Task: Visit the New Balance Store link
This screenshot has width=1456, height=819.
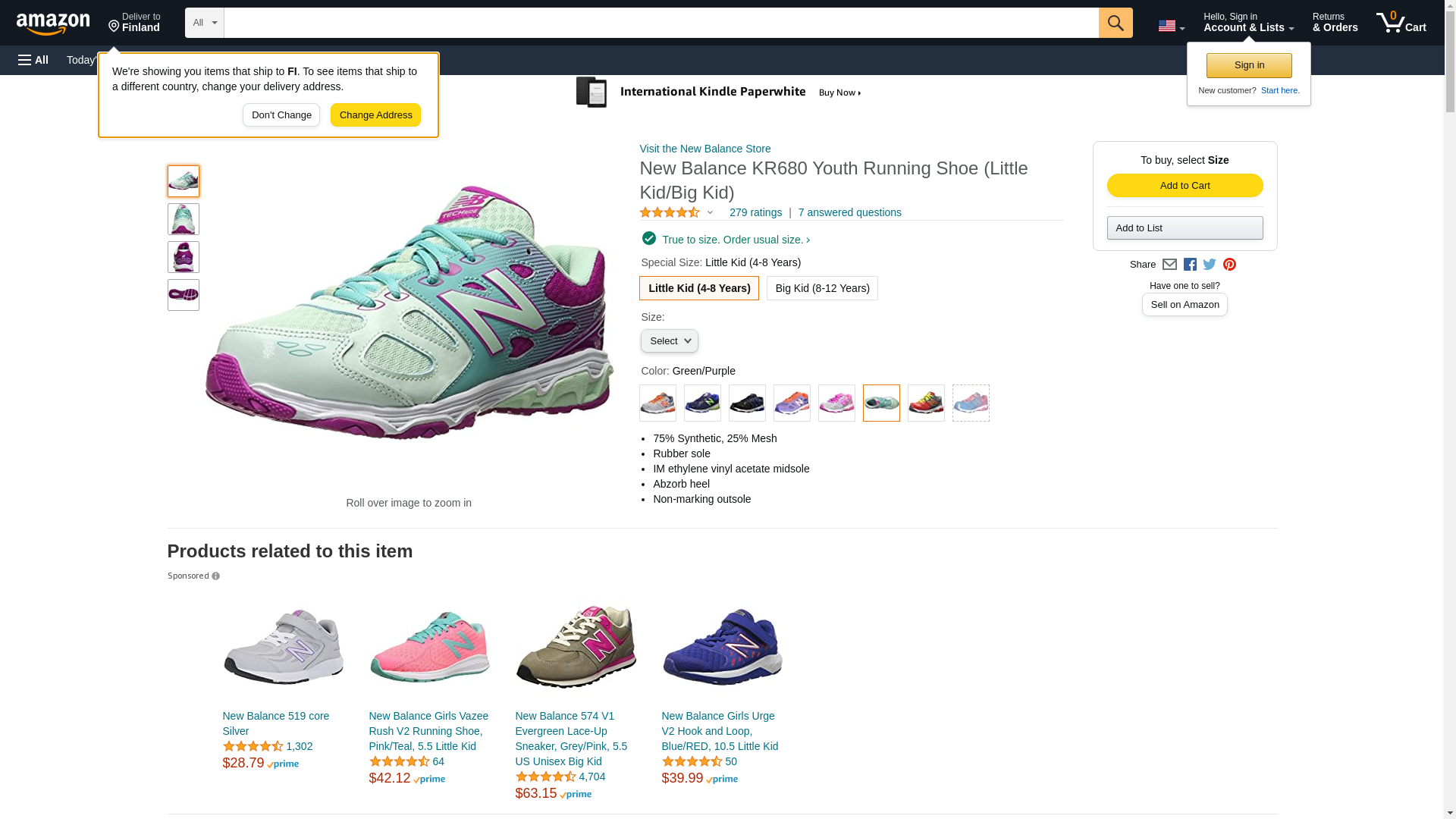Action: [704, 149]
